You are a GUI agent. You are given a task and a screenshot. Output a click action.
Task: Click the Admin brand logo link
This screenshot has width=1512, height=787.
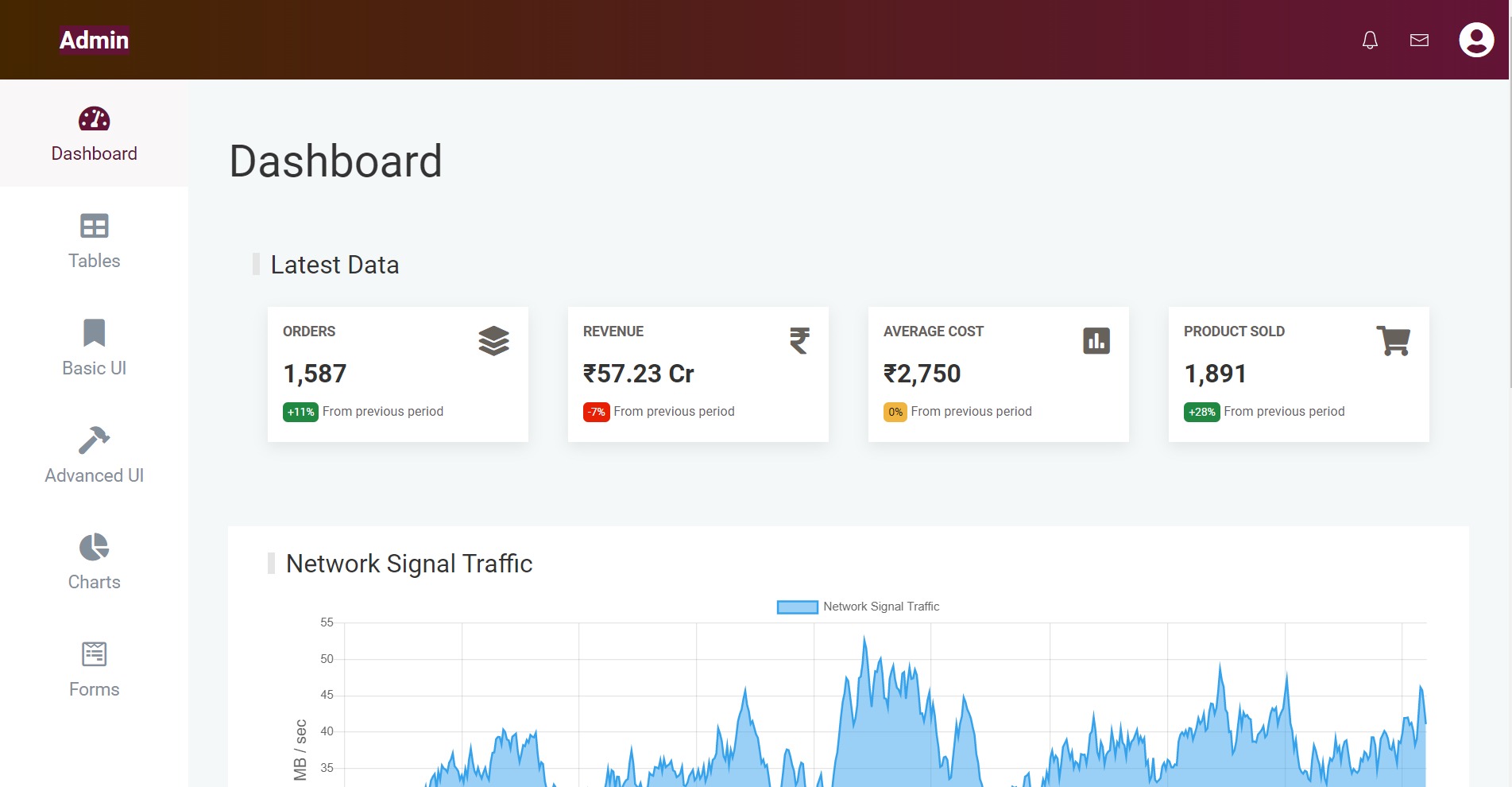click(x=95, y=40)
